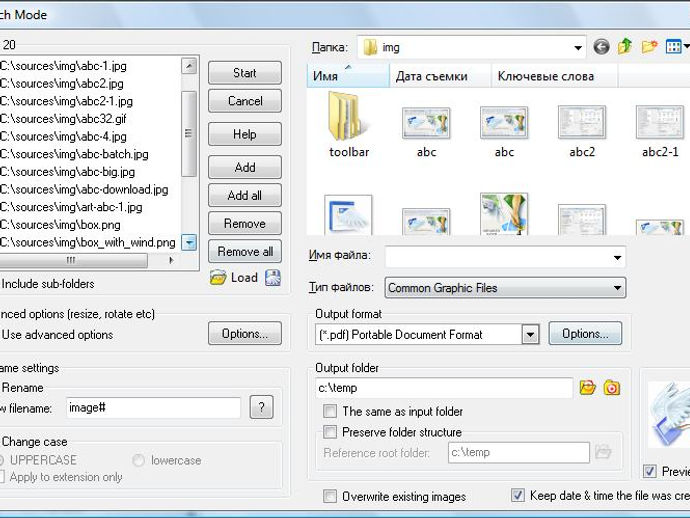Click the Имя файла input field
The width and height of the screenshot is (690, 518).
click(505, 257)
